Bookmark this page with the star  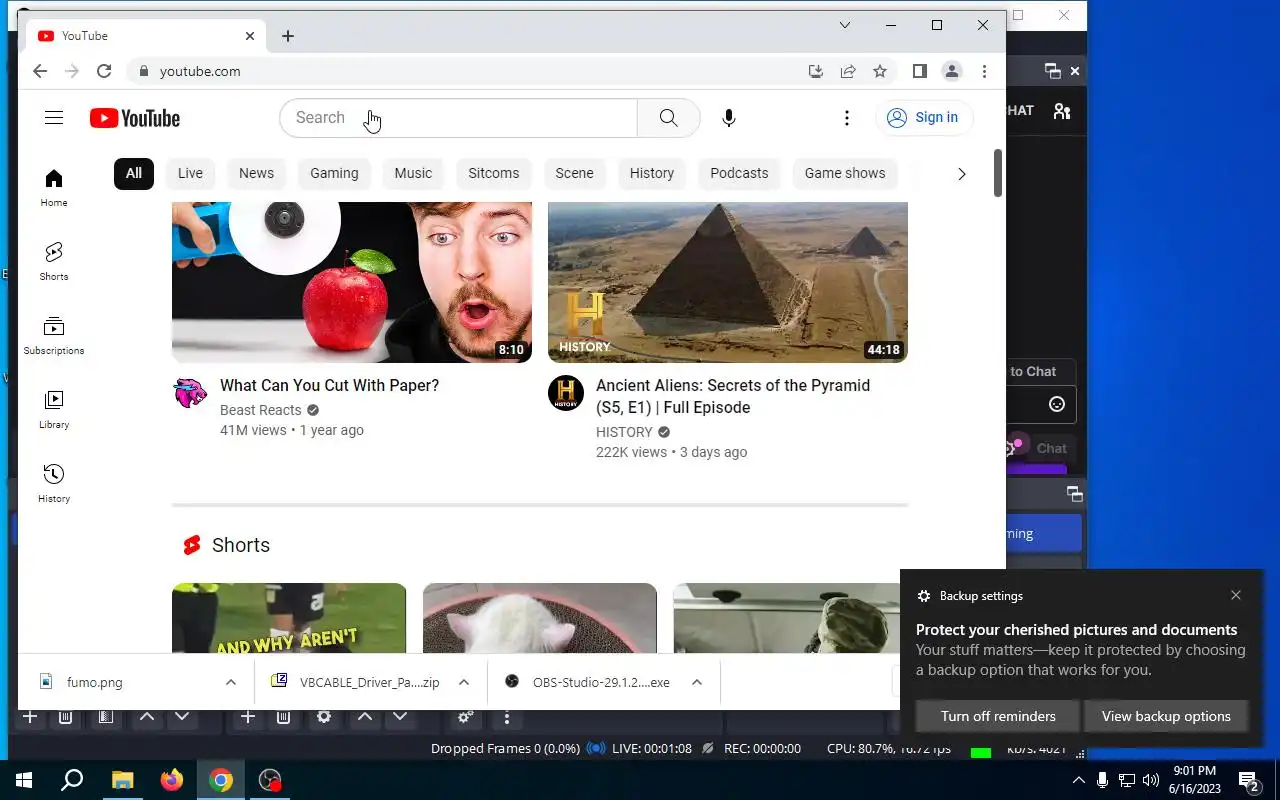[x=880, y=71]
